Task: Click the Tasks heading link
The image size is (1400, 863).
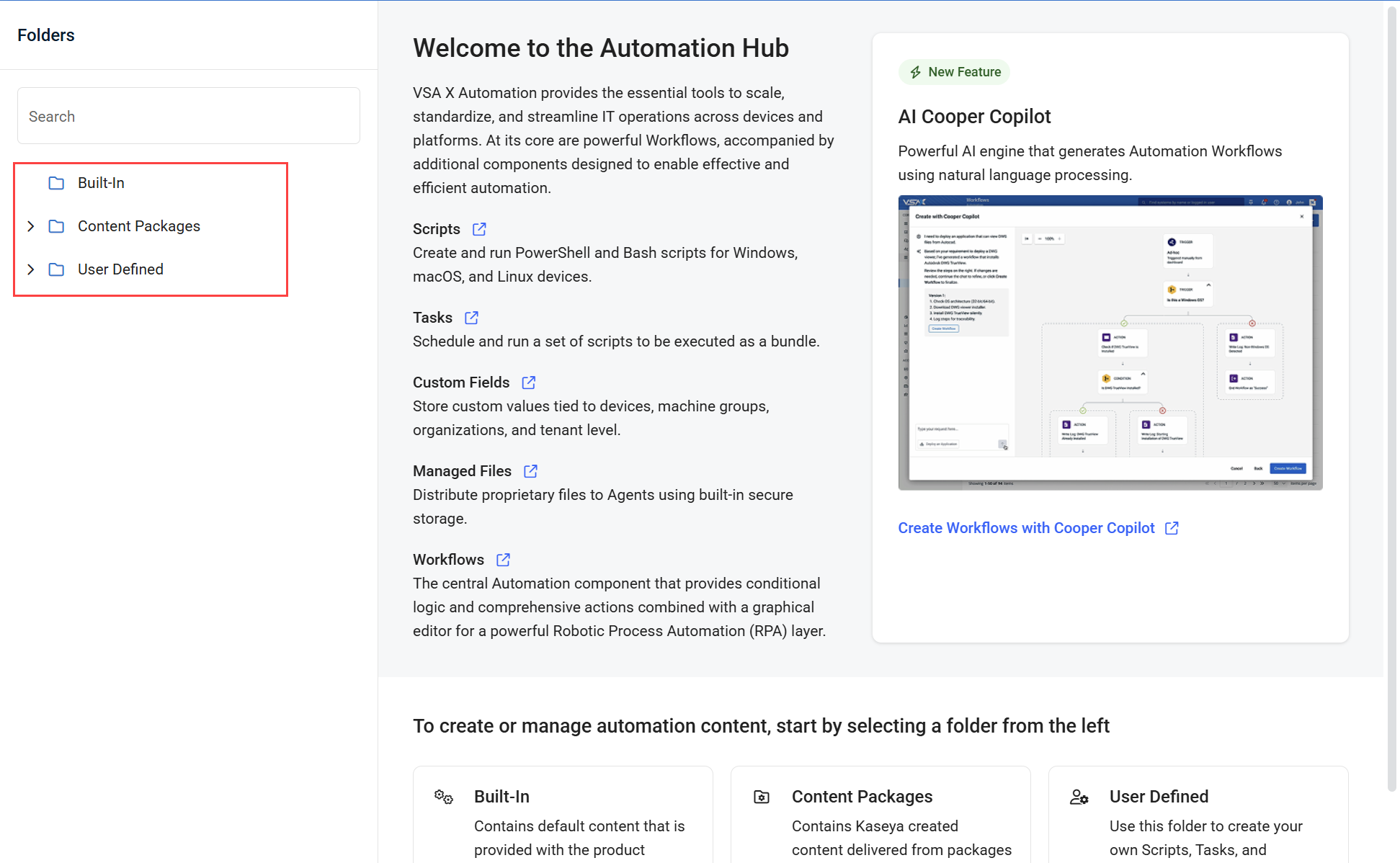Action: pos(432,318)
